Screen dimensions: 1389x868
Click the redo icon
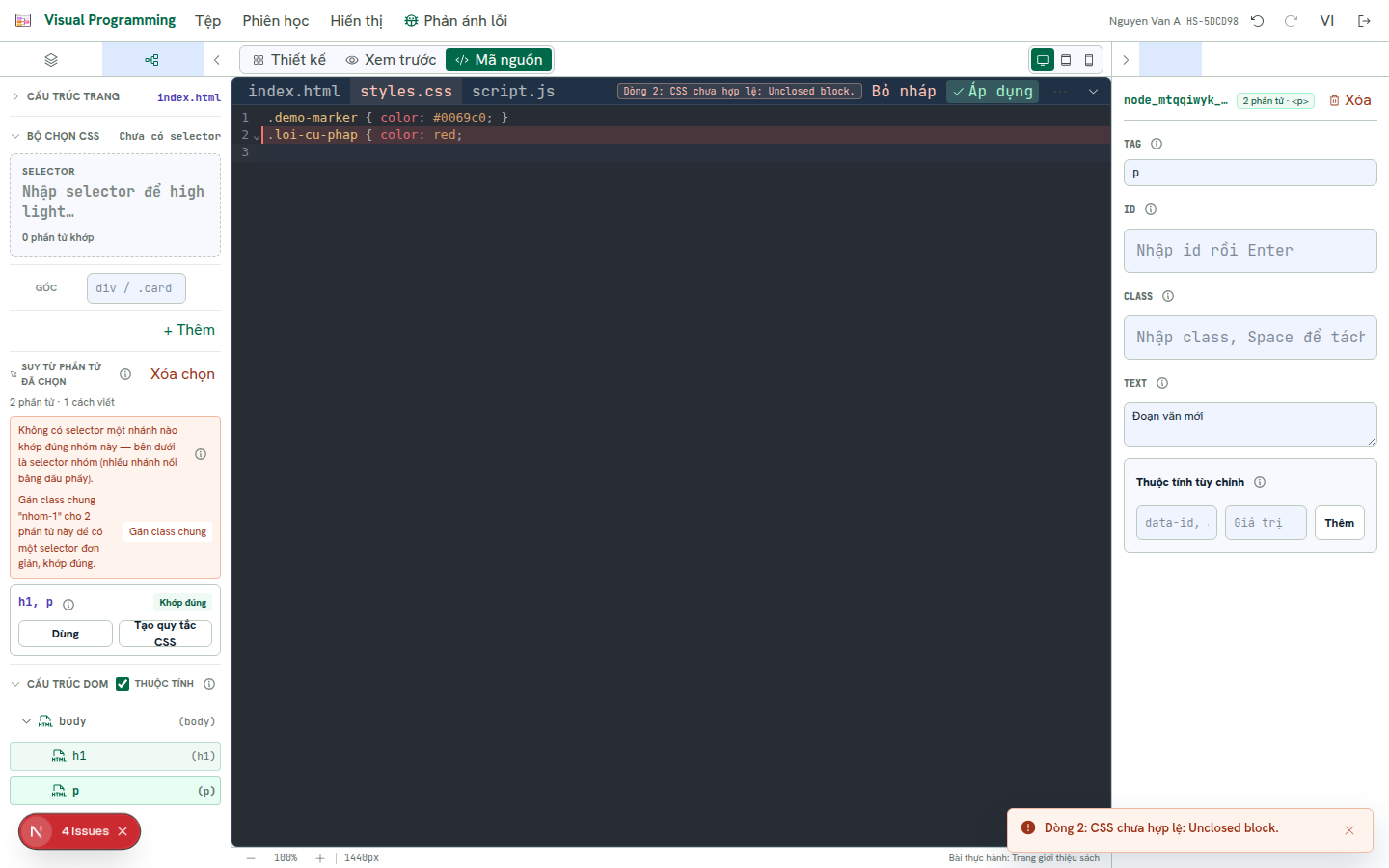coord(1292,21)
